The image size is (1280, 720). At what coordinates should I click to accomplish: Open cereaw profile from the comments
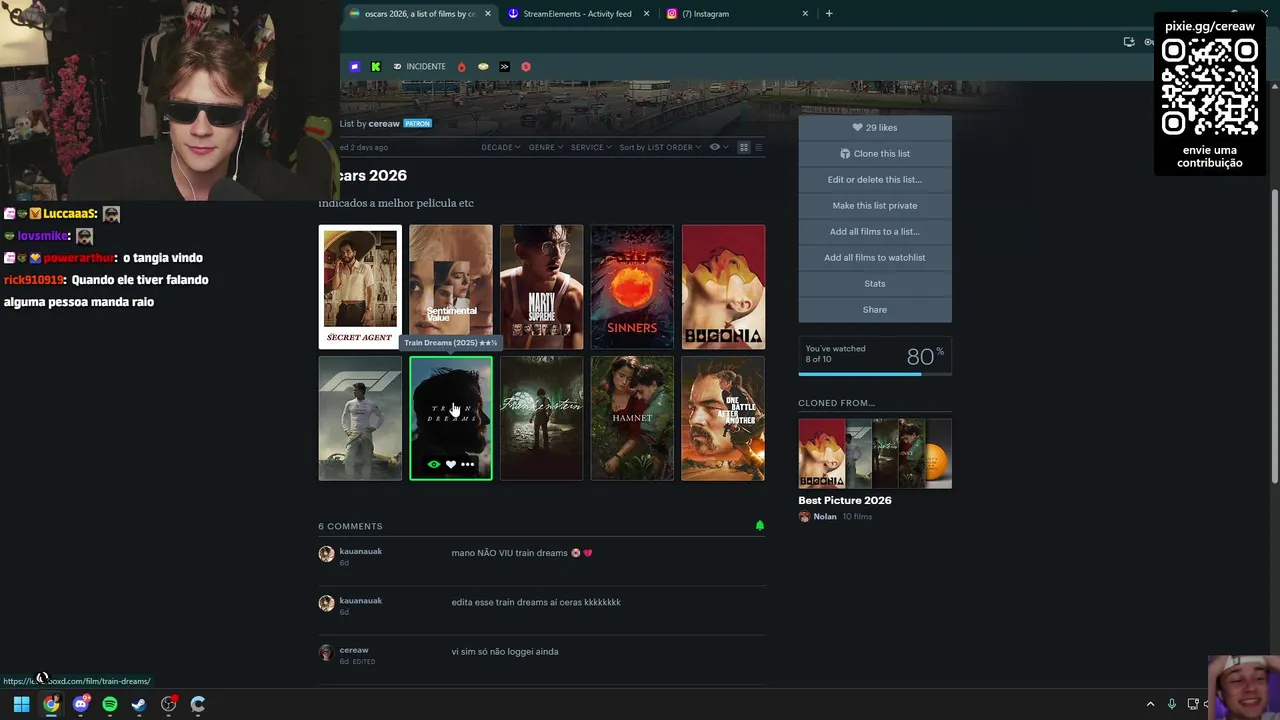354,651
